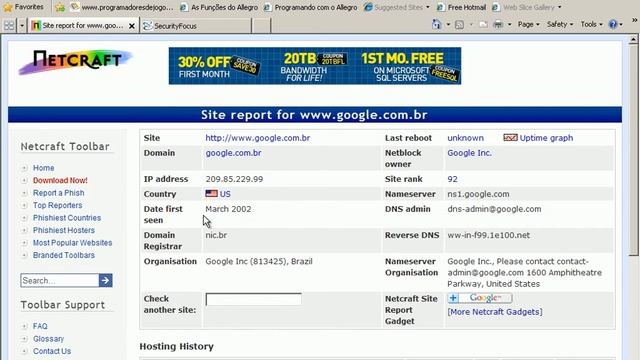Open the Phishiest Countries link

[67, 218]
